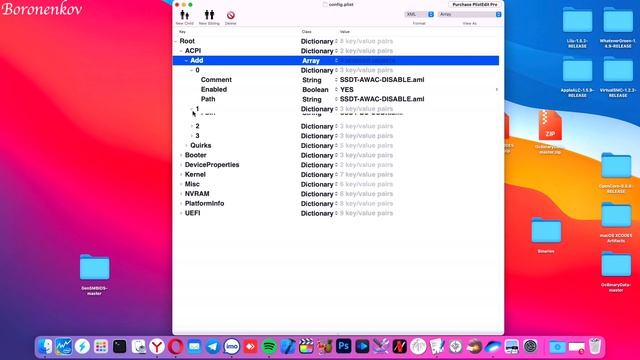
Task: Click the Class column header
Action: [x=307, y=32]
